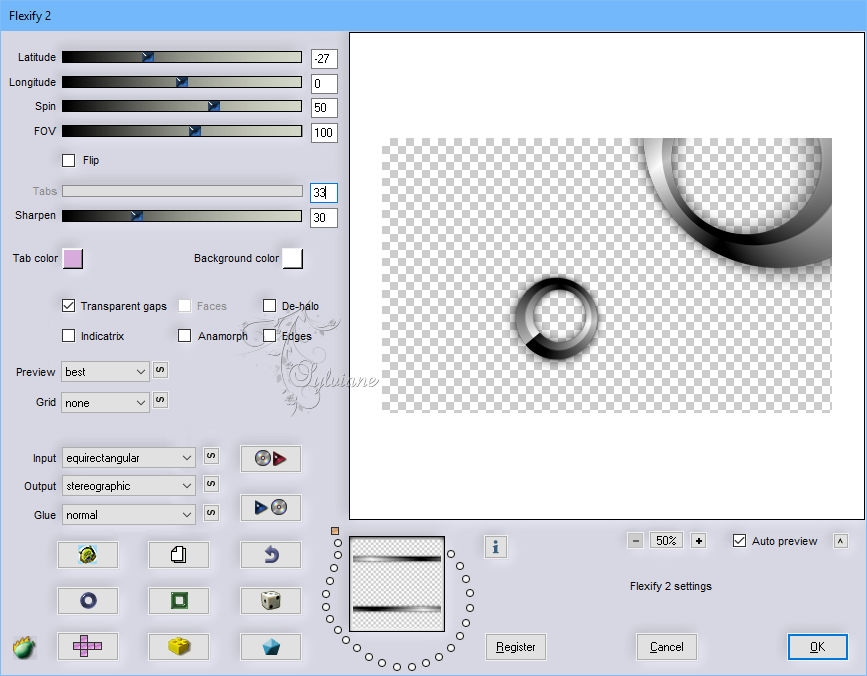Screen dimensions: 867x676
Task: Click the blue pentagon polyhedron button
Action: pos(270,646)
